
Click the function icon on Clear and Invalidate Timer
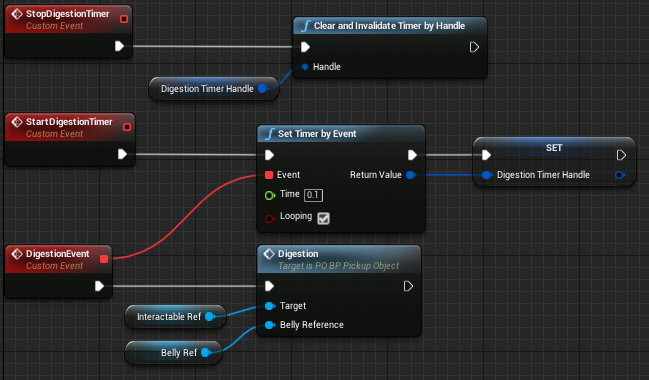click(305, 26)
